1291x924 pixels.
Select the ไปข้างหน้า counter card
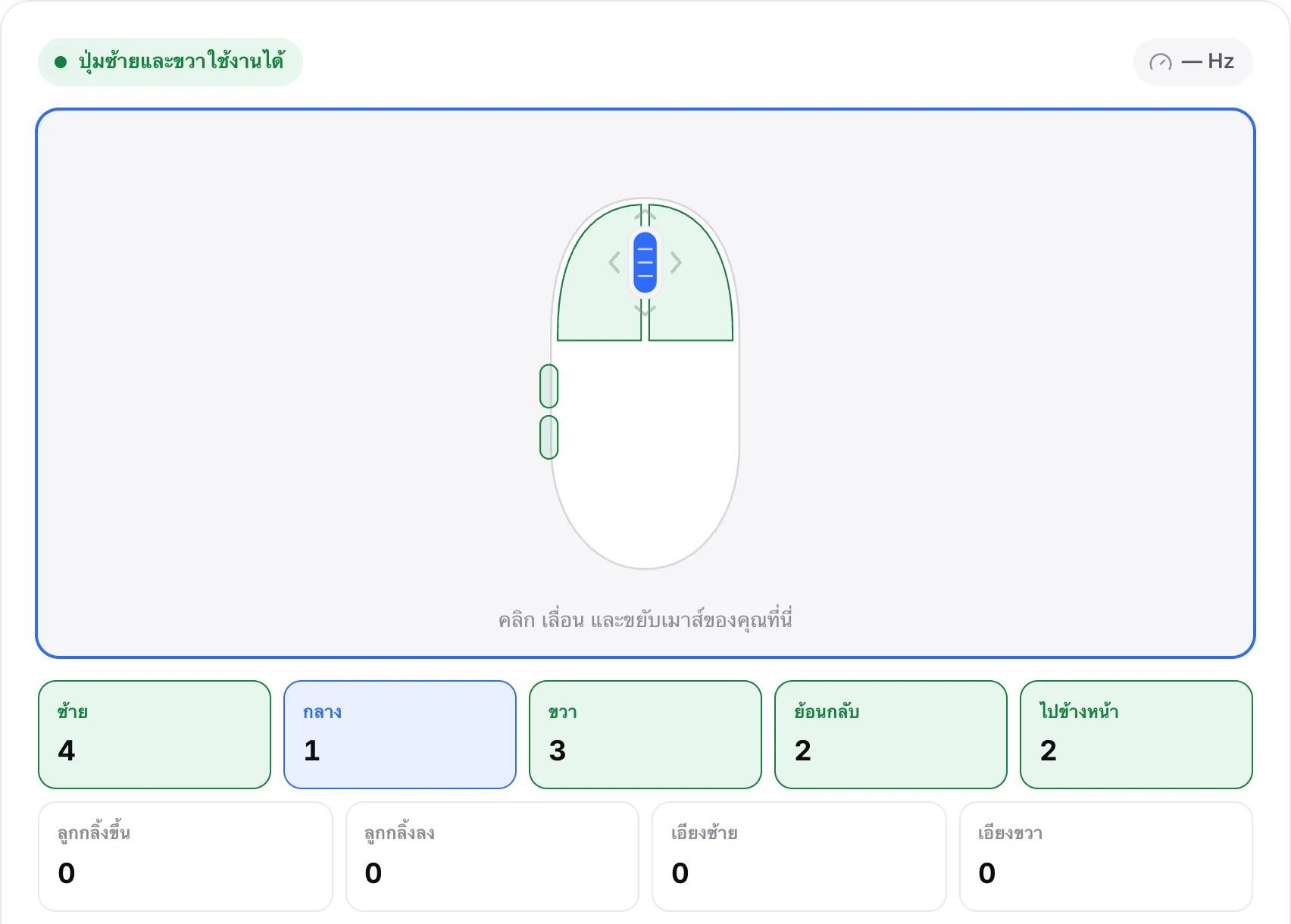[1136, 735]
